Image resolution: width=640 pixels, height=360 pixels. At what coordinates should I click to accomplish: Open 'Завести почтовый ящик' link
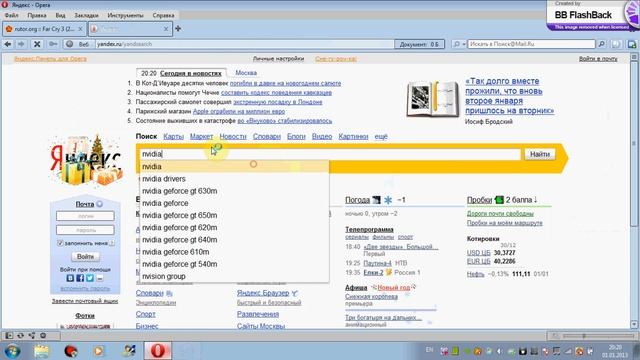point(85,301)
